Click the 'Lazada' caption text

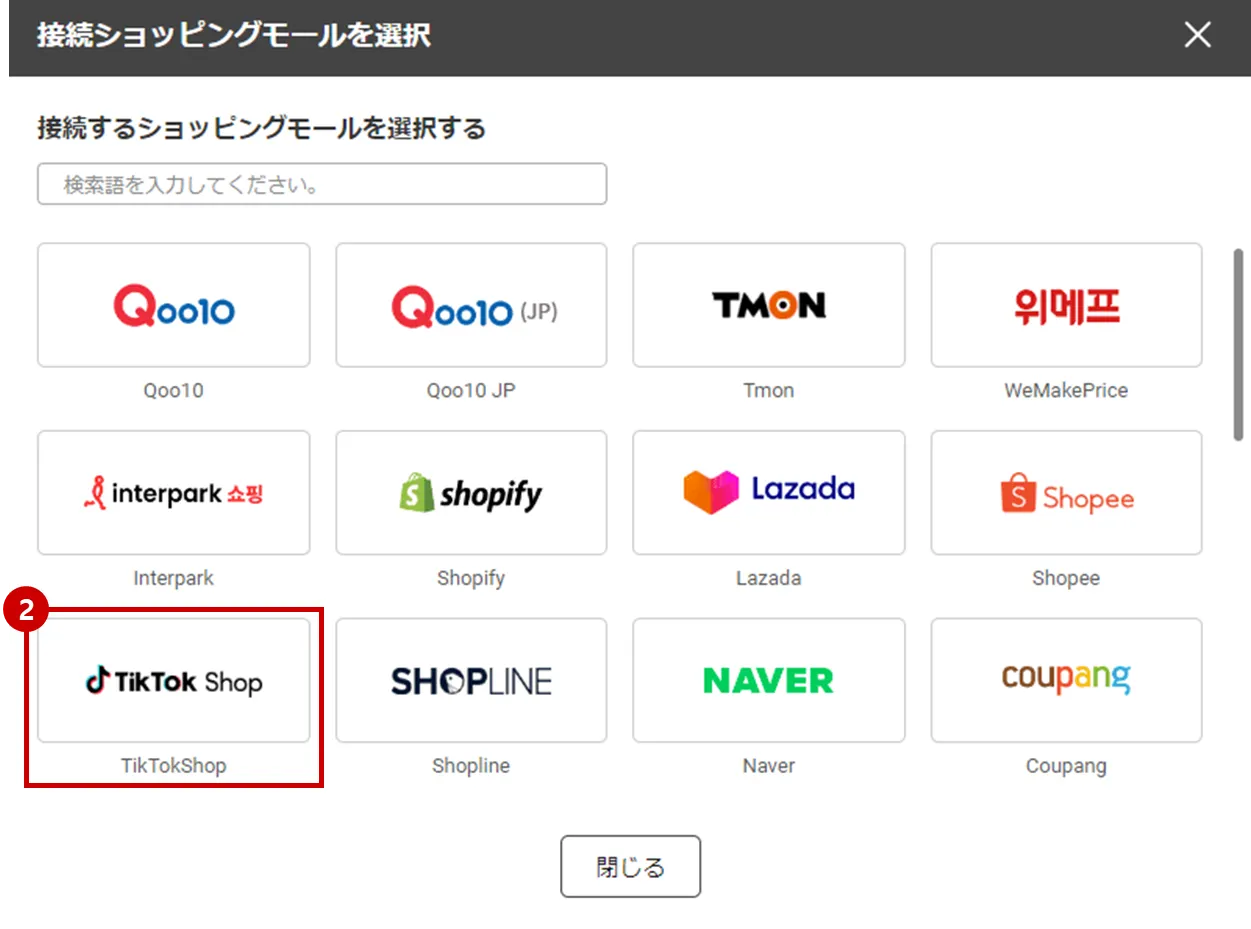(769, 578)
